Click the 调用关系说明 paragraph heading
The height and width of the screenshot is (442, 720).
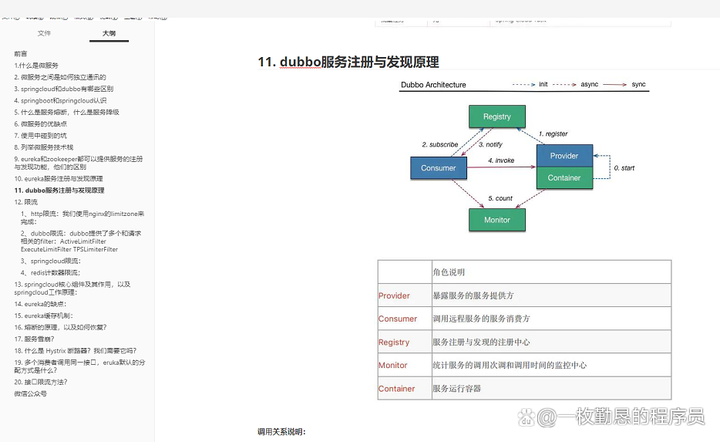[x=281, y=431]
